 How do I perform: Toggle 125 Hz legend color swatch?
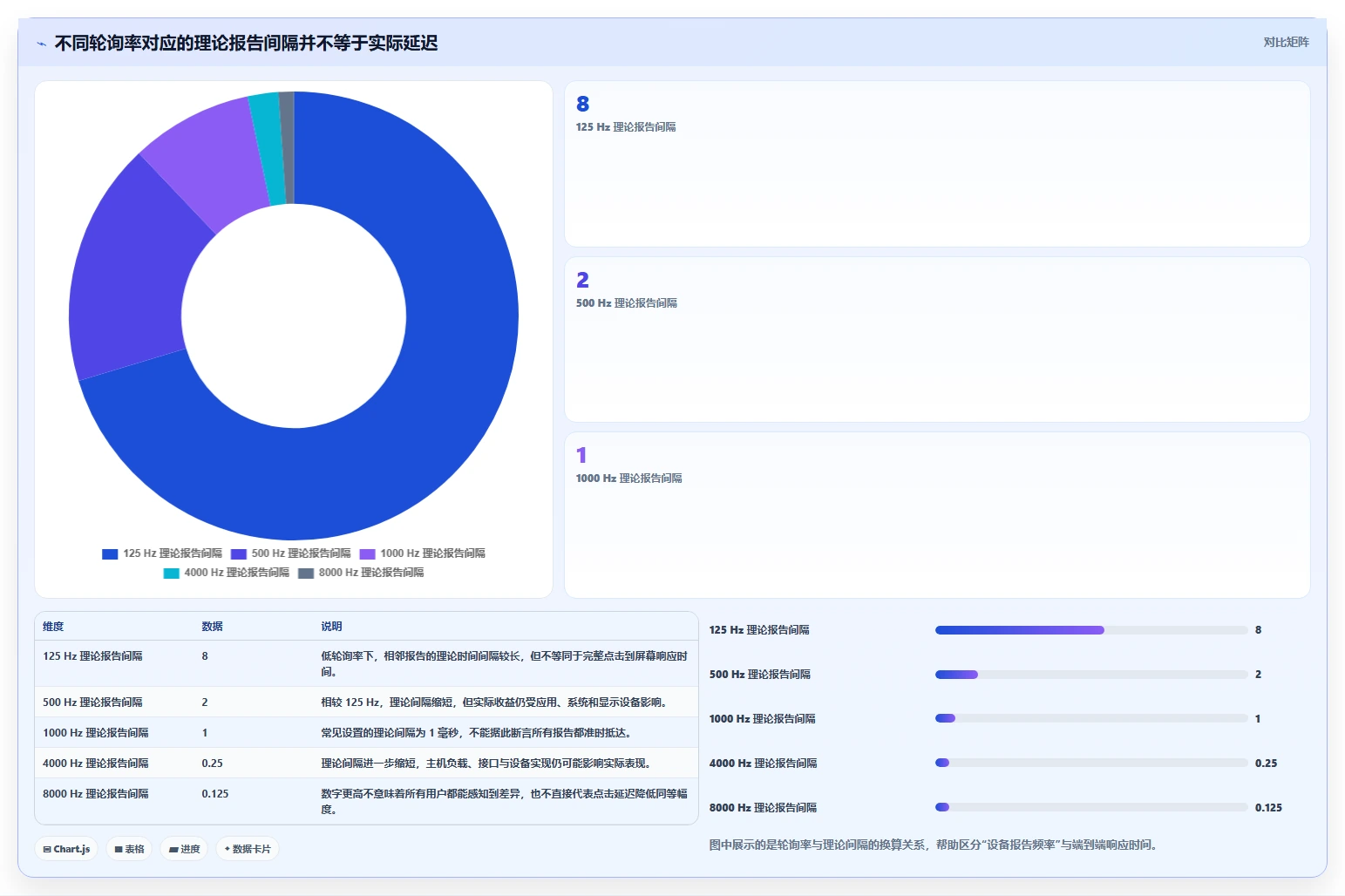point(110,553)
